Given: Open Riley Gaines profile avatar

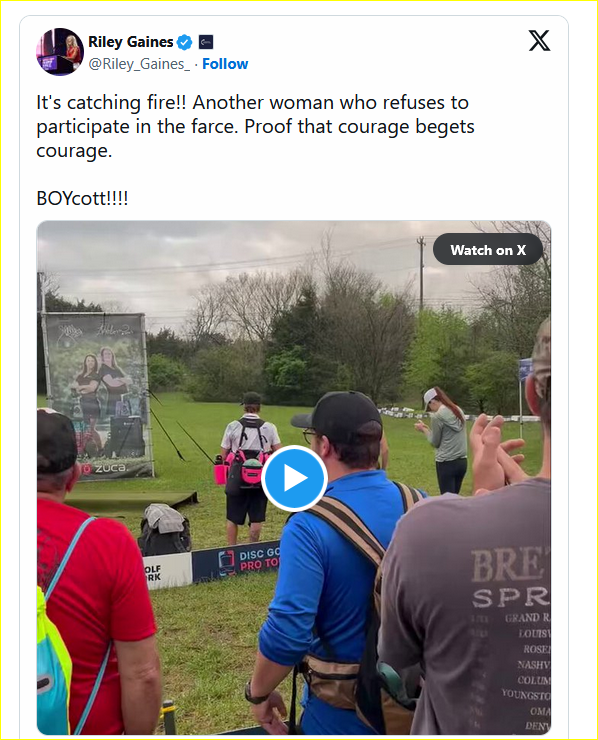Looking at the screenshot, I should 60,51.
